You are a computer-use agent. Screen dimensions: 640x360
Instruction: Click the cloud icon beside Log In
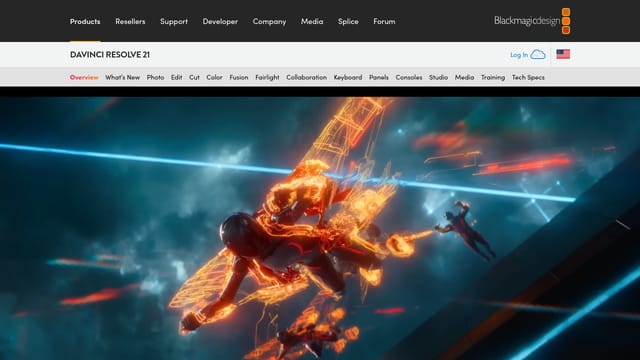coord(538,54)
